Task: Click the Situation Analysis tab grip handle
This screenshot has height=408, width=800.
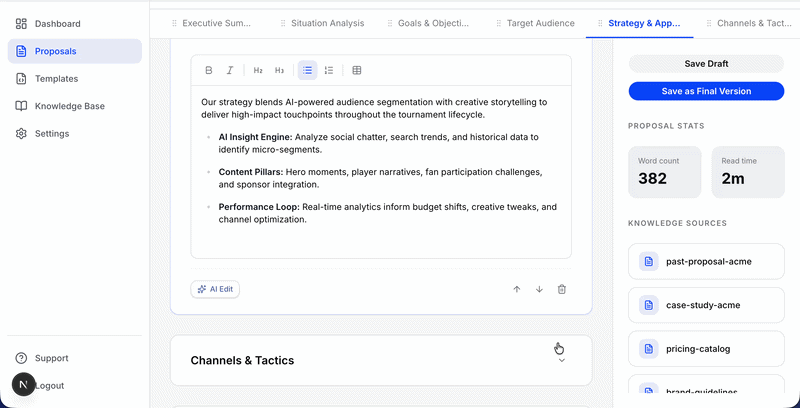Action: [x=283, y=23]
